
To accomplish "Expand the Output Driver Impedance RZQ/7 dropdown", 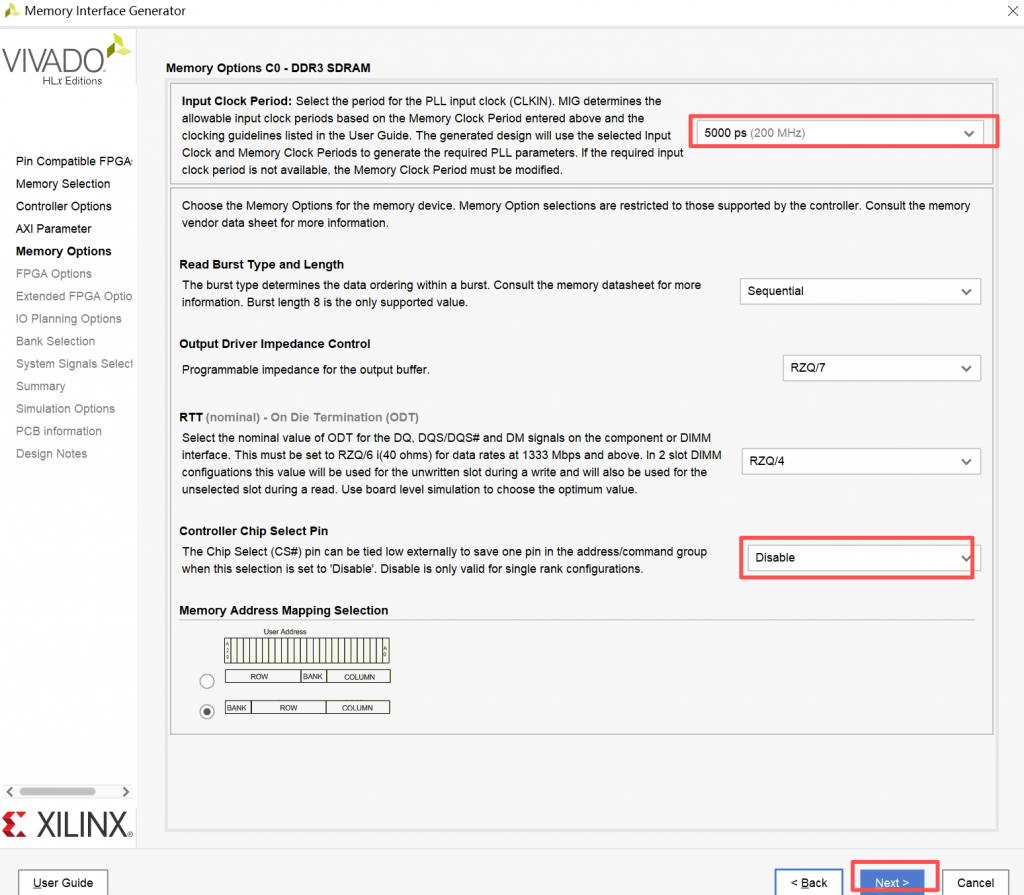I will 880,368.
